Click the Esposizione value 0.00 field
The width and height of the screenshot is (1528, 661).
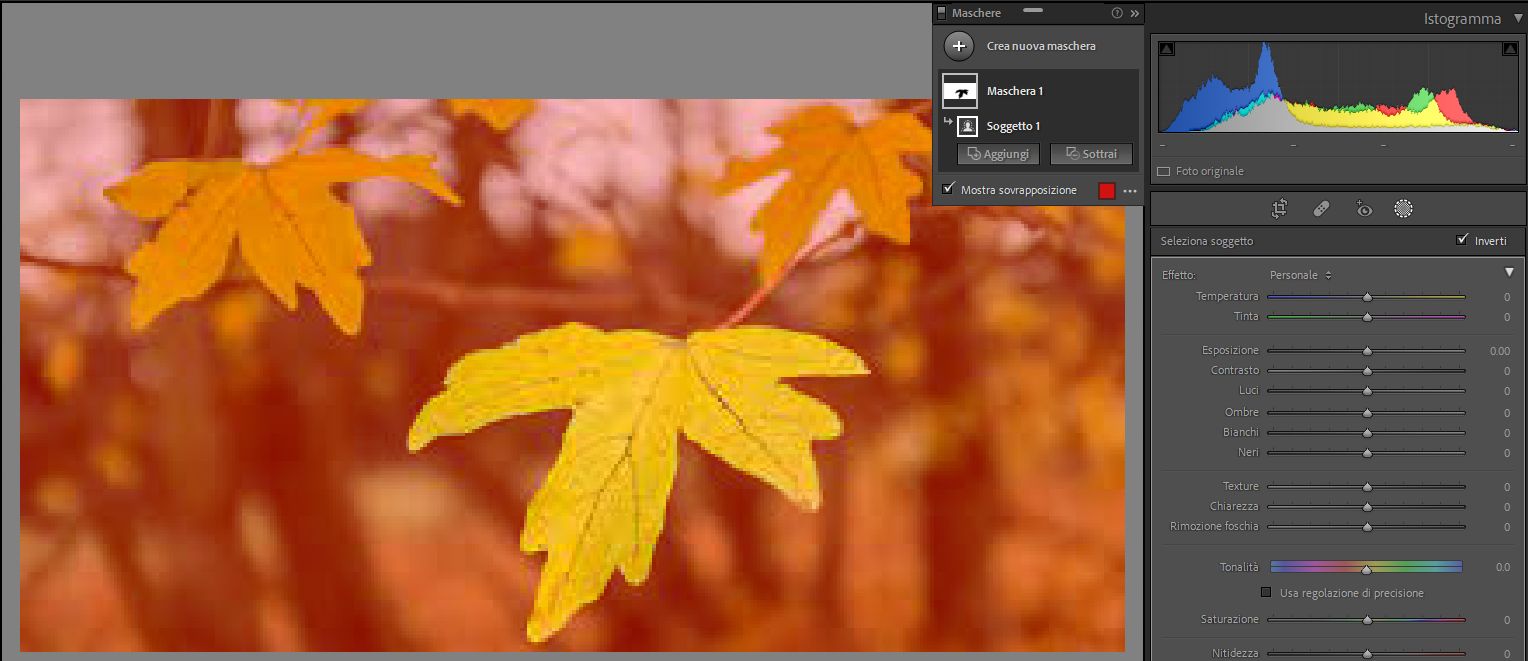(x=1498, y=351)
